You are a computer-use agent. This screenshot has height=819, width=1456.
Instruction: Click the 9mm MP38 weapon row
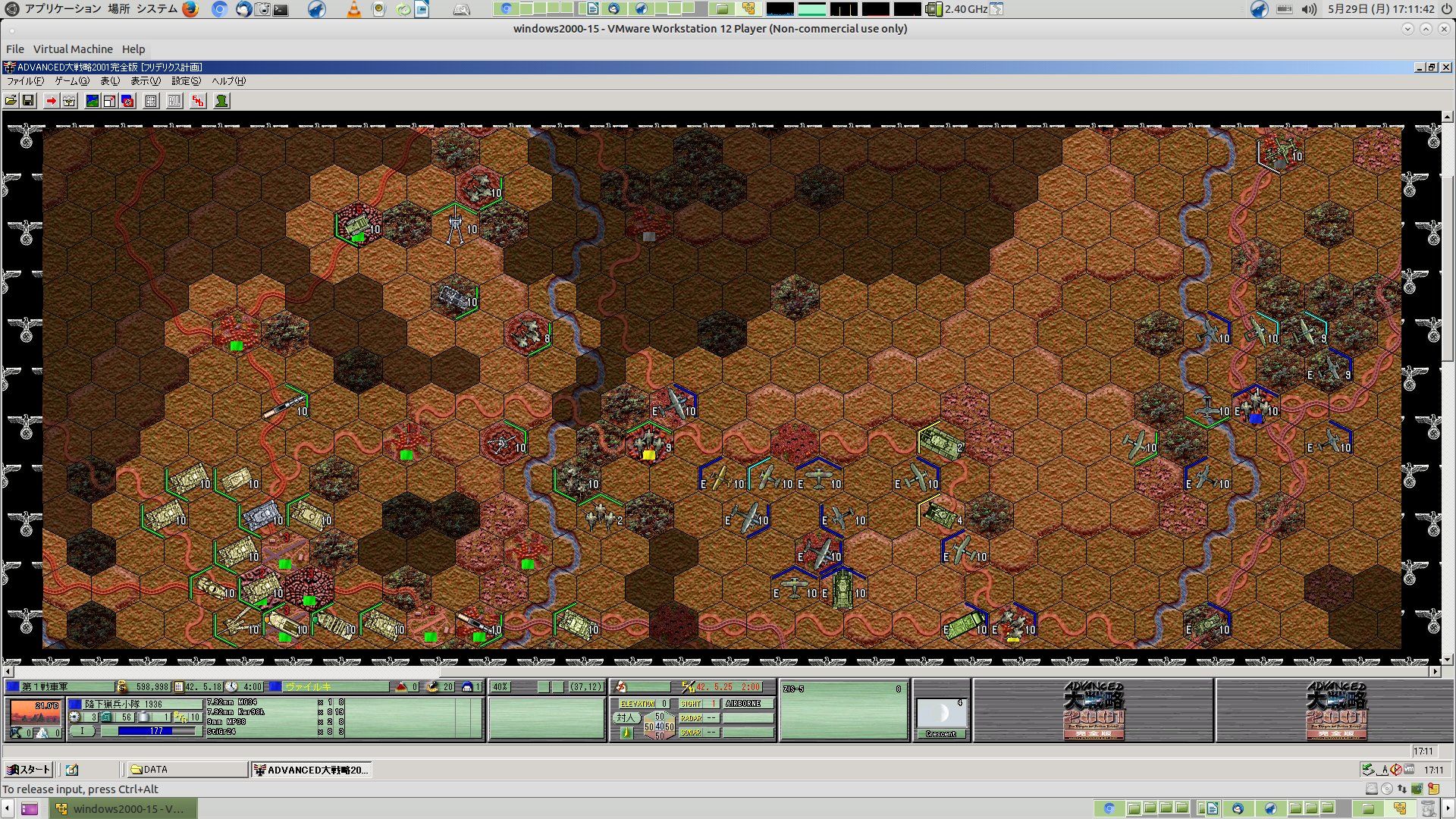tap(276, 722)
